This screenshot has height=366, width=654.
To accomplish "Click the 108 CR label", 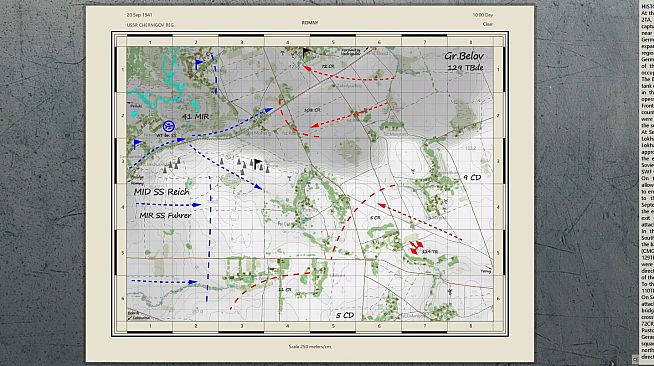I will click(x=312, y=110).
